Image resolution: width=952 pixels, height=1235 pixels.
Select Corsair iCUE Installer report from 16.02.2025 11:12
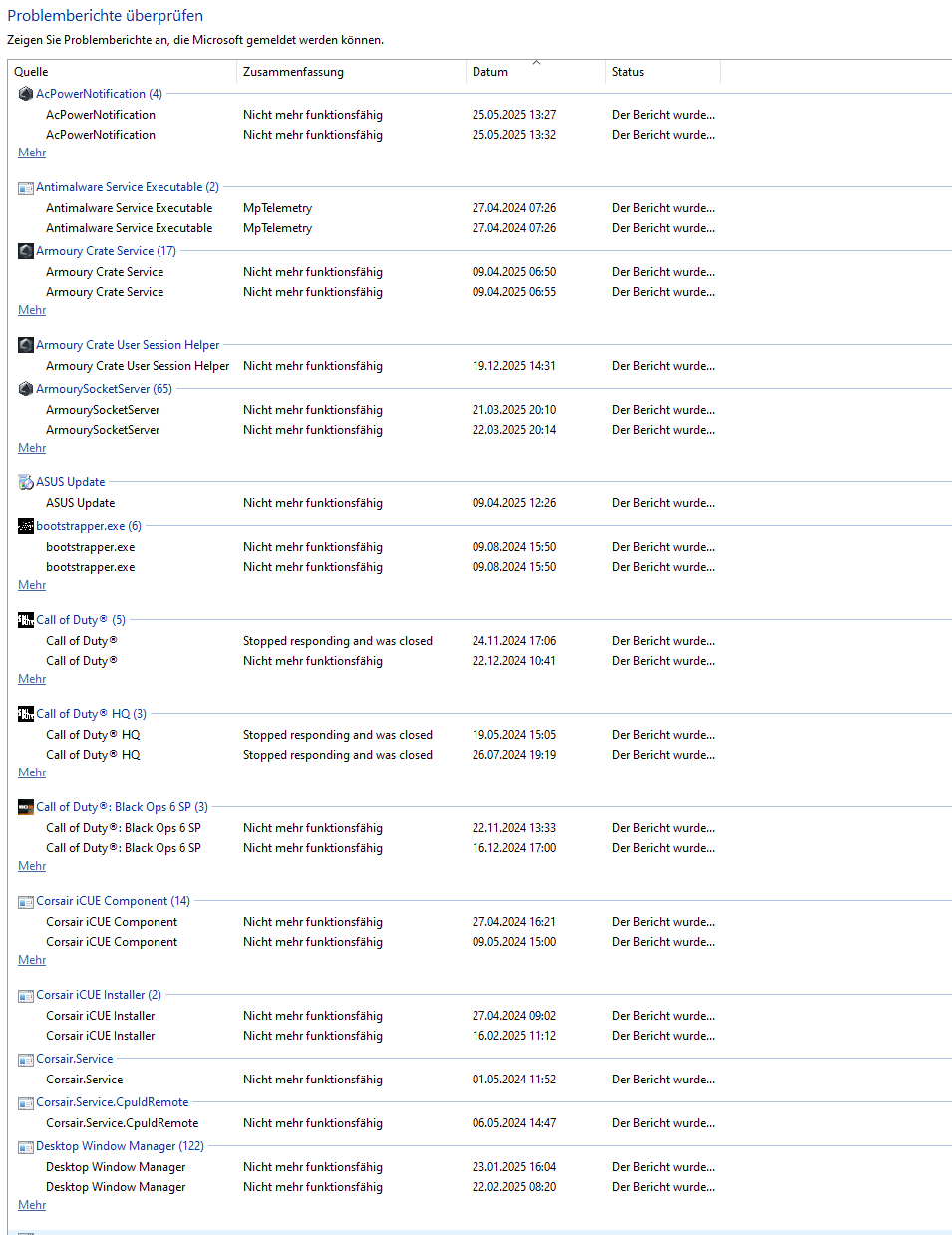pyautogui.click(x=380, y=1036)
